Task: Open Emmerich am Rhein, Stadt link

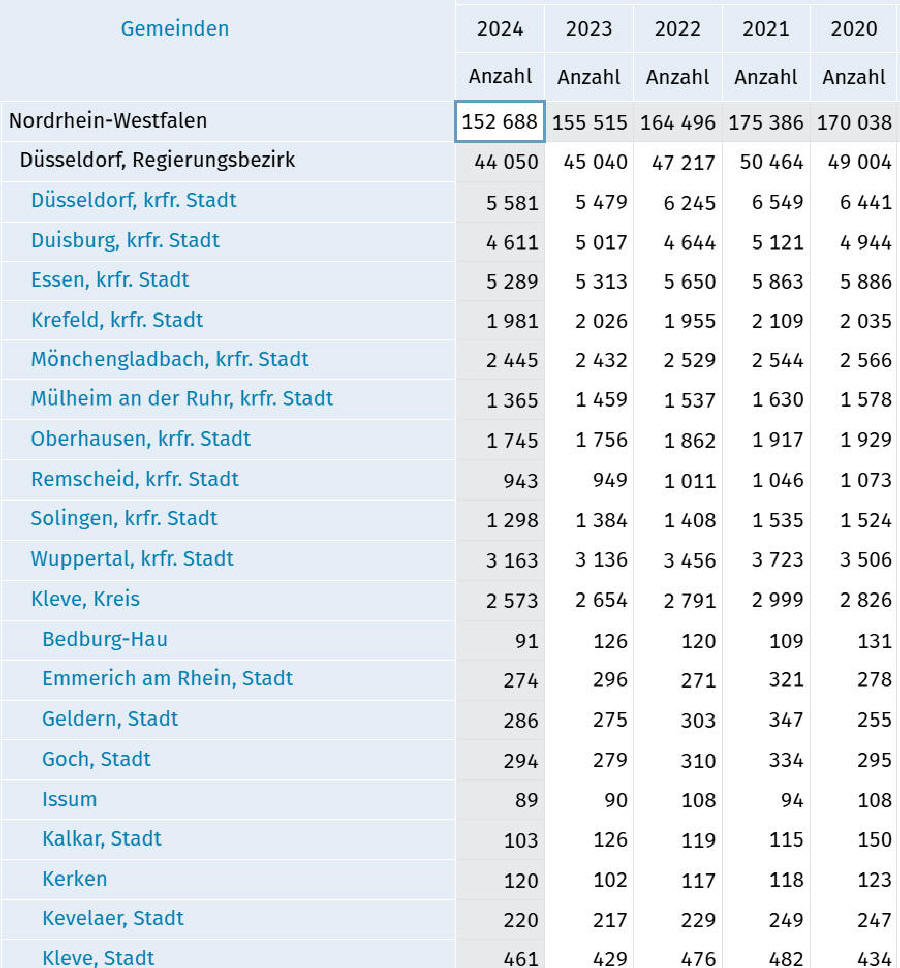Action: click(x=167, y=678)
